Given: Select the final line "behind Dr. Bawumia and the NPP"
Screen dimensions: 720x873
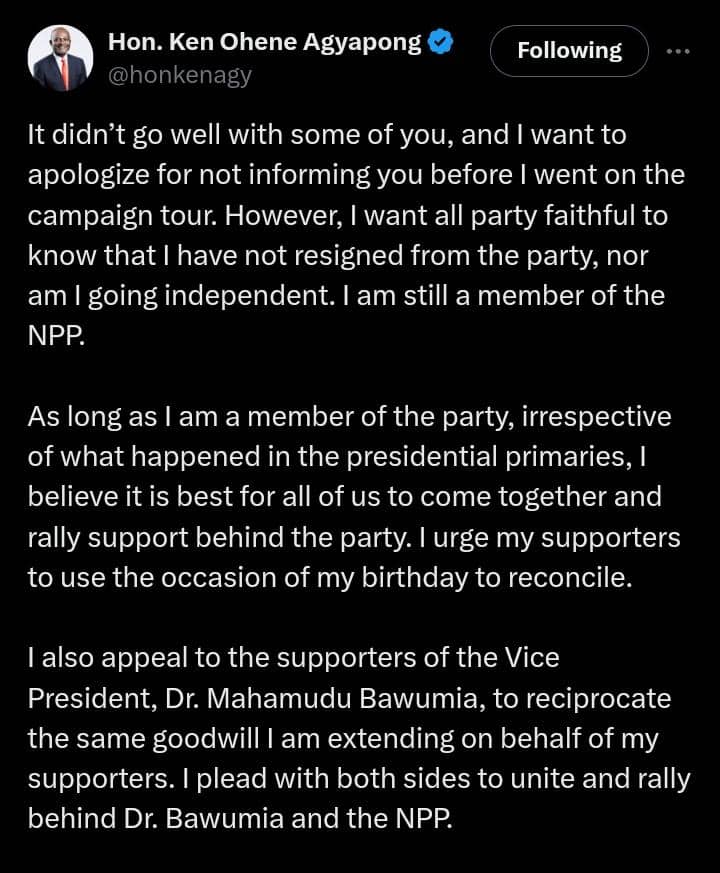Looking at the screenshot, I should [241, 818].
